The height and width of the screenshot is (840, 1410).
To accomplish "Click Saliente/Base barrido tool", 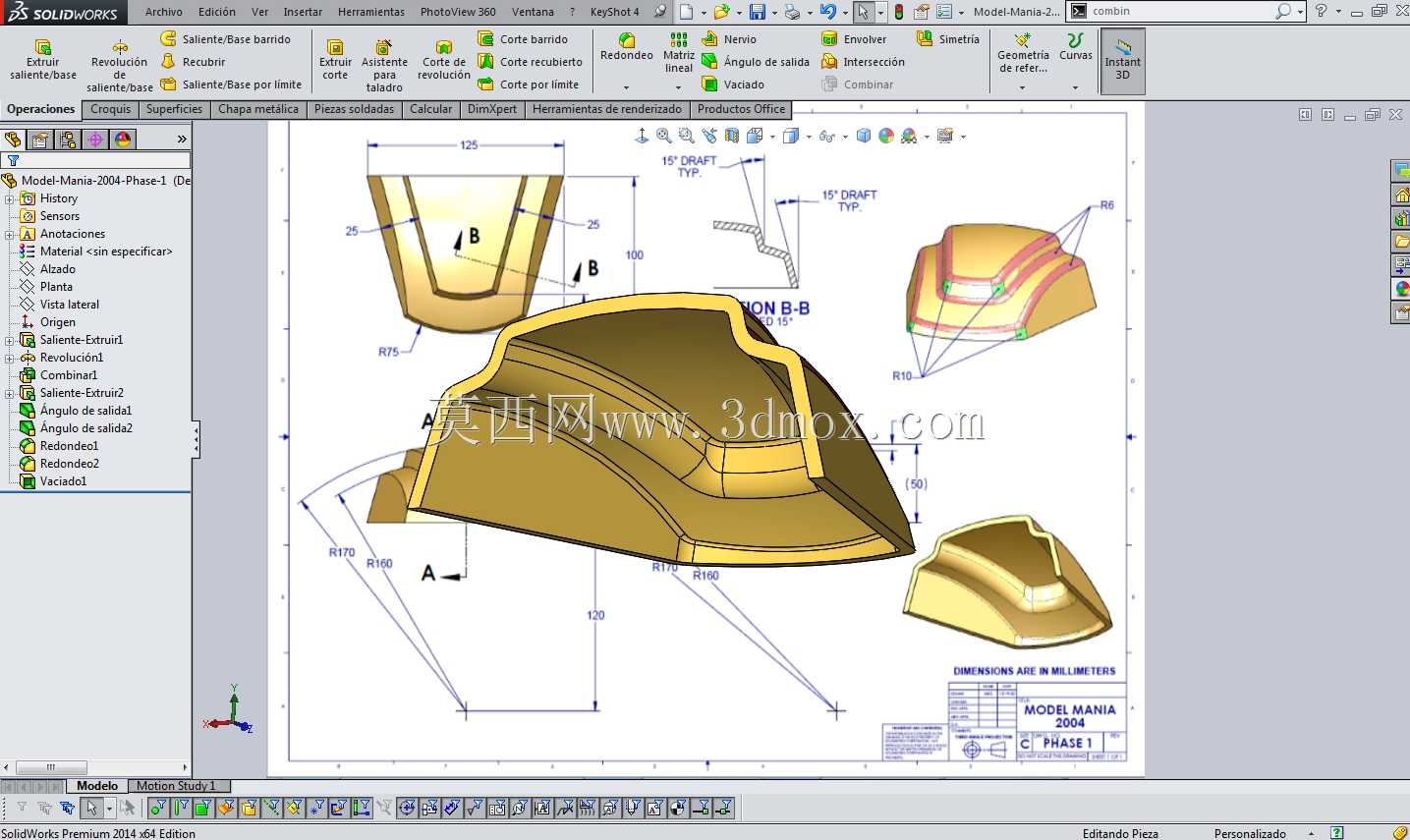I will (225, 39).
